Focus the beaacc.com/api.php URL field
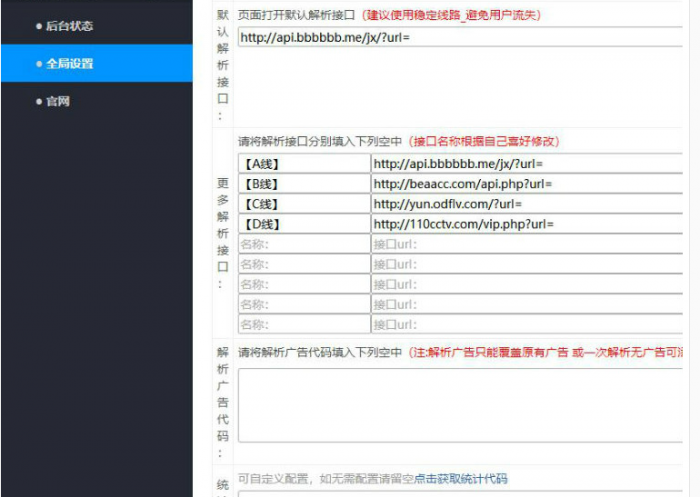Screen dimensions: 700x497 click(x=527, y=184)
